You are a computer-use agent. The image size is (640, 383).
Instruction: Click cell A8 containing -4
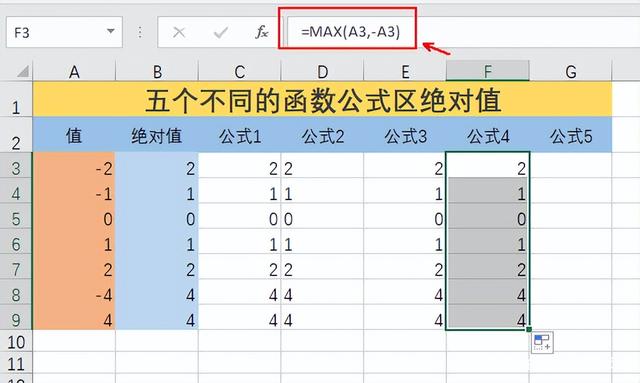(x=74, y=292)
